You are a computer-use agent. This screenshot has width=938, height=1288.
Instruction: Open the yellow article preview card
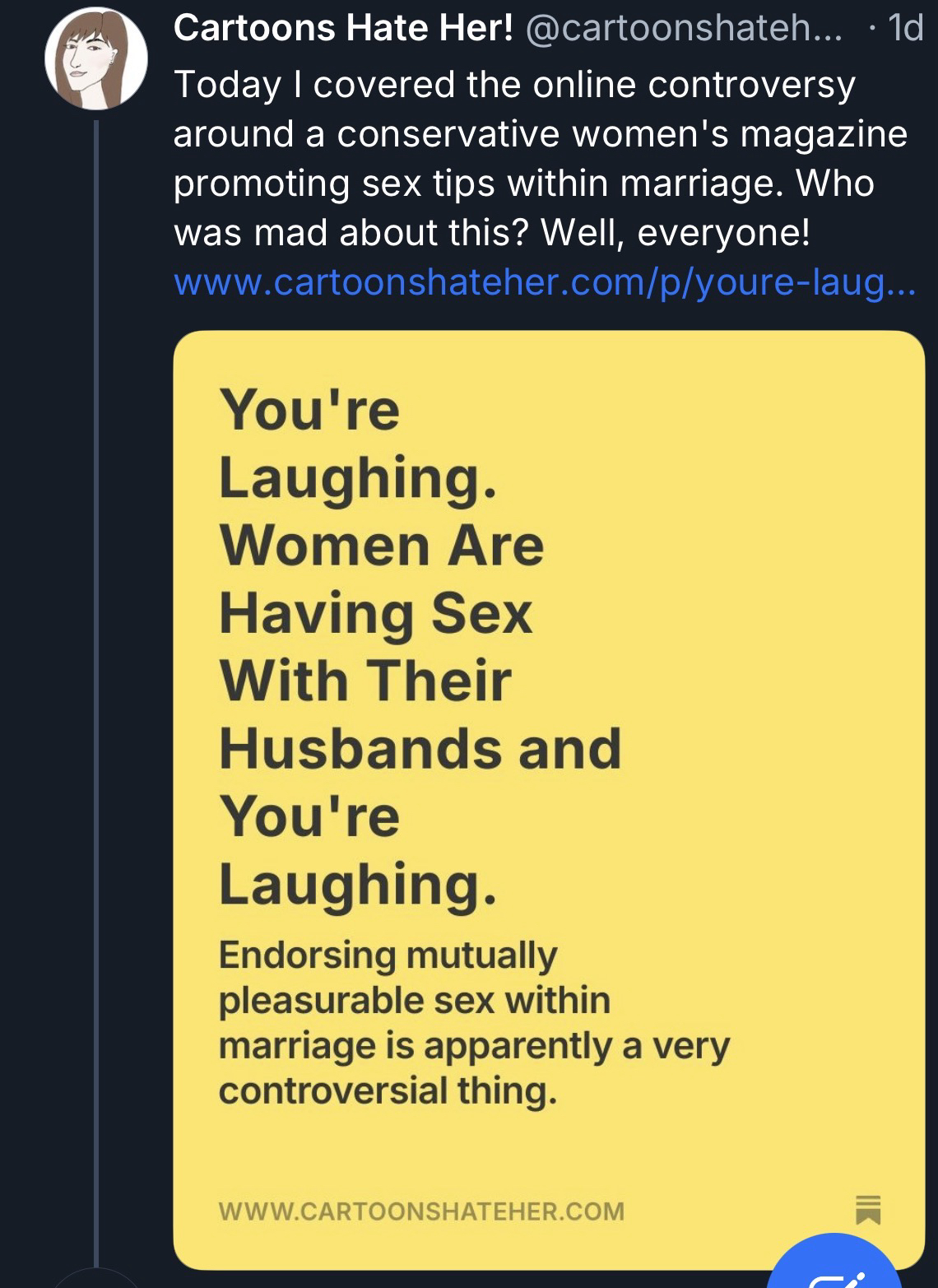(549, 798)
